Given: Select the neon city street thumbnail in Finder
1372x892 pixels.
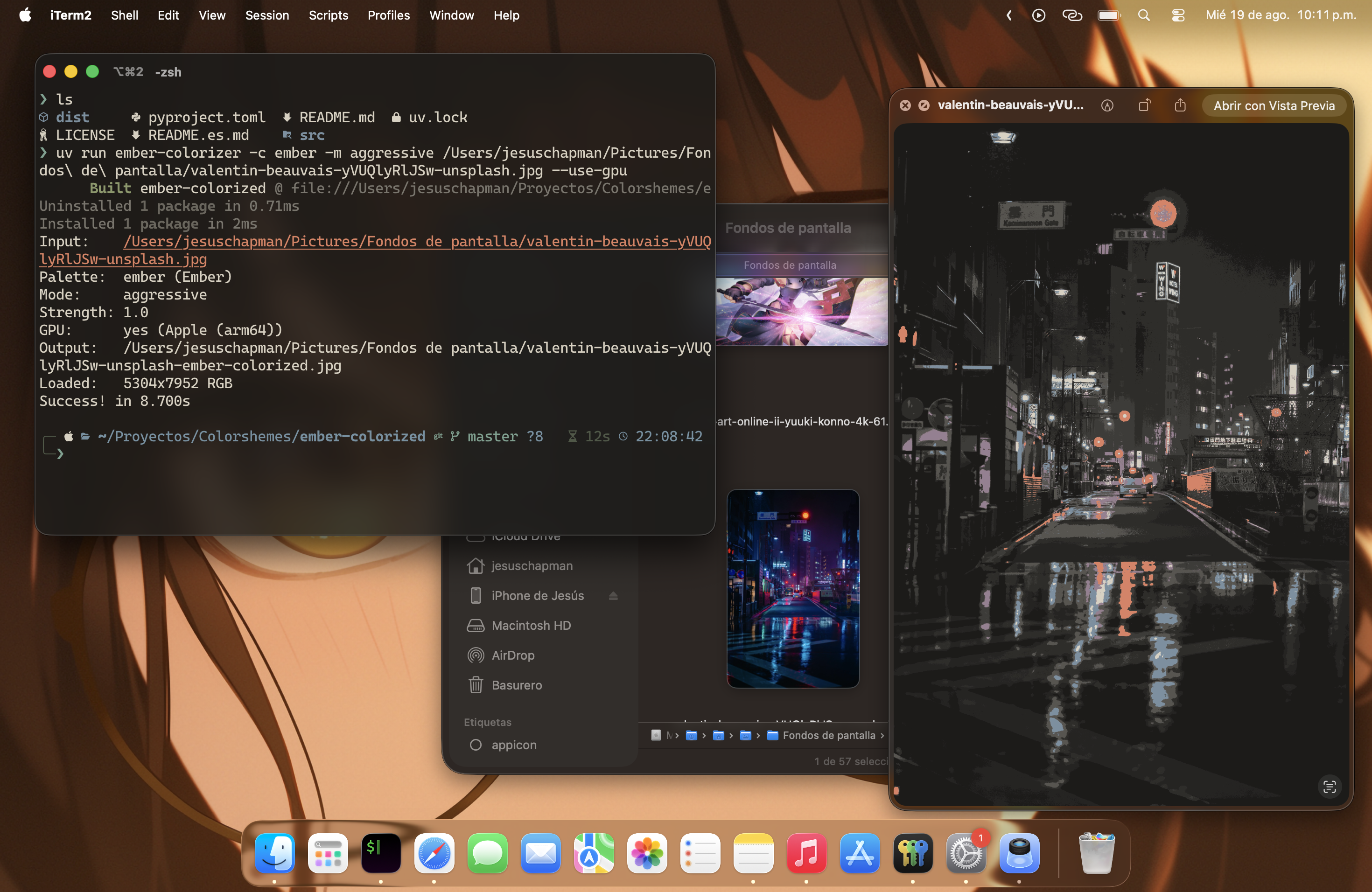Looking at the screenshot, I should click(793, 588).
